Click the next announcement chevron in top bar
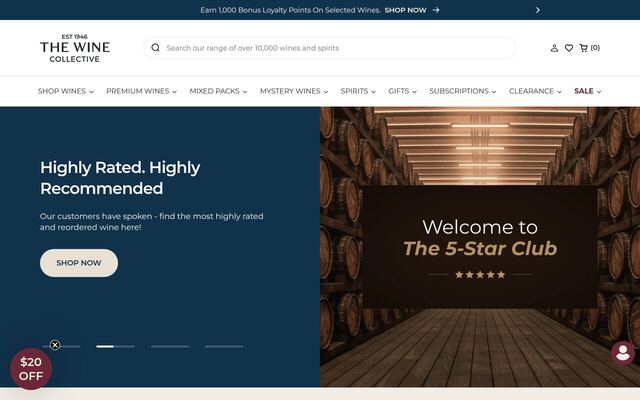This screenshot has width=640, height=400. click(x=538, y=10)
